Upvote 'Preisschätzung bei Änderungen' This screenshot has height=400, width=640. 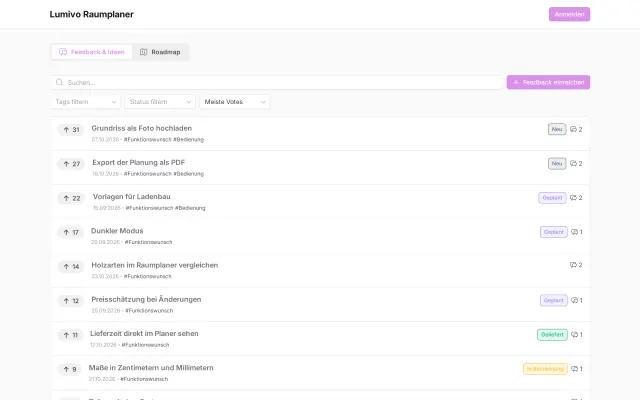[x=71, y=301]
